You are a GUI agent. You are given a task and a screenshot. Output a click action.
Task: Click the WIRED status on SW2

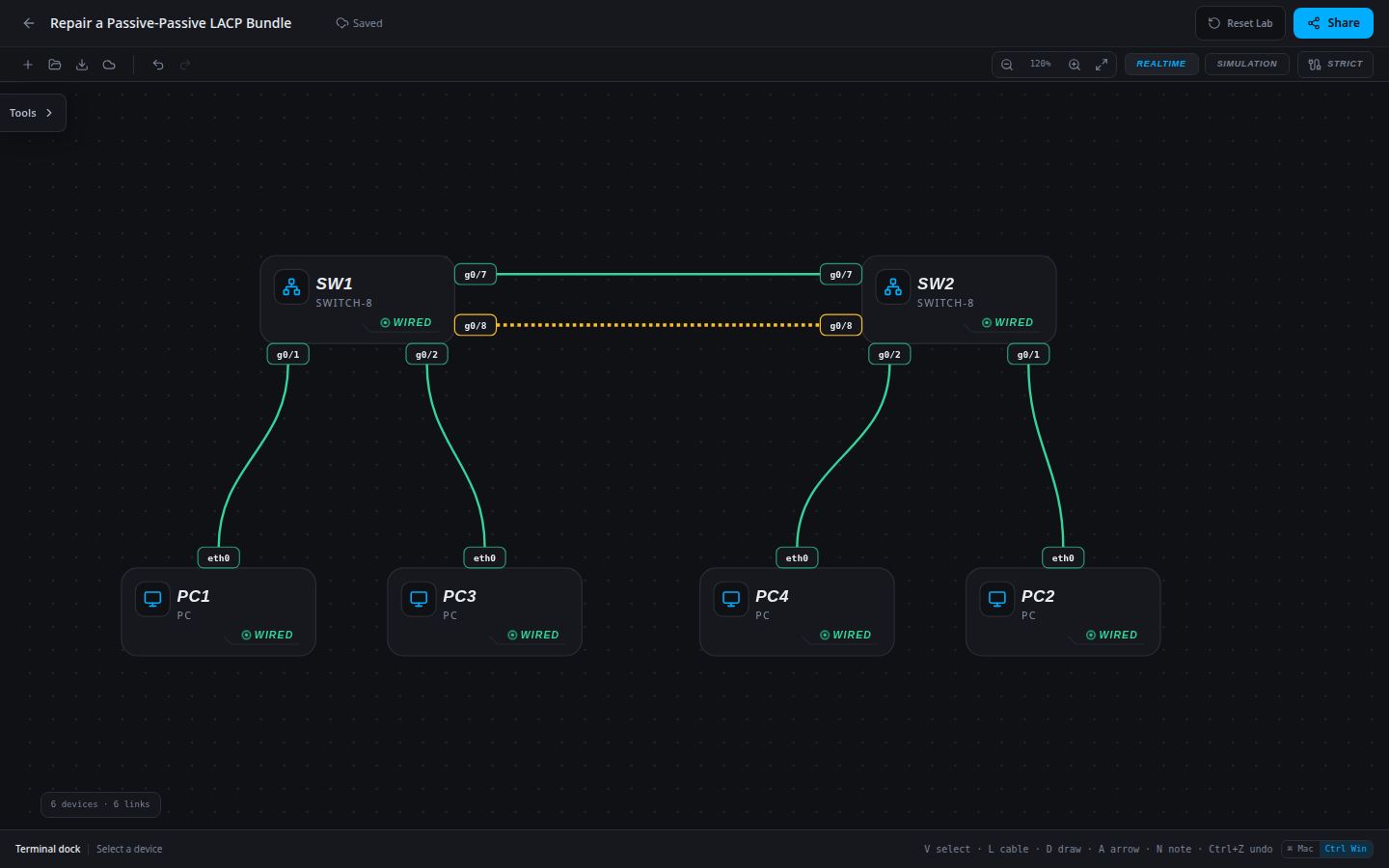[x=1007, y=323]
